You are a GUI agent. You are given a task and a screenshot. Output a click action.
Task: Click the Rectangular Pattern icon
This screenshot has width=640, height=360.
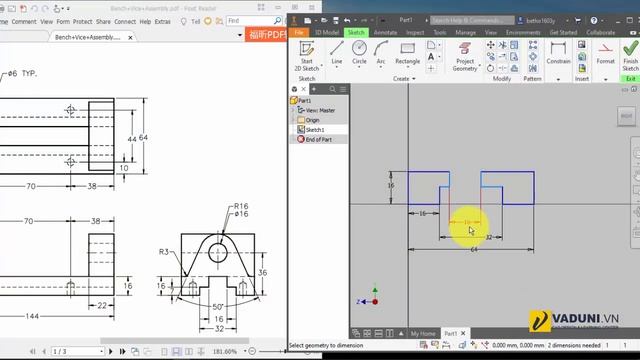click(x=533, y=45)
